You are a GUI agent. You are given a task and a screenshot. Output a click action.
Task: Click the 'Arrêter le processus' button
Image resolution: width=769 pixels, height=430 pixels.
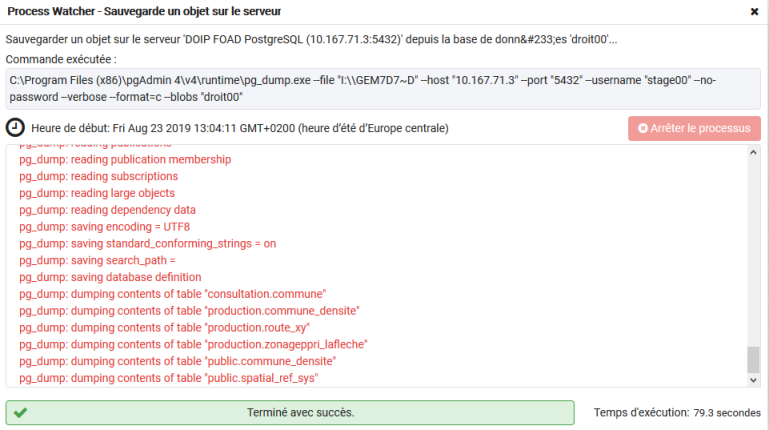(x=694, y=128)
